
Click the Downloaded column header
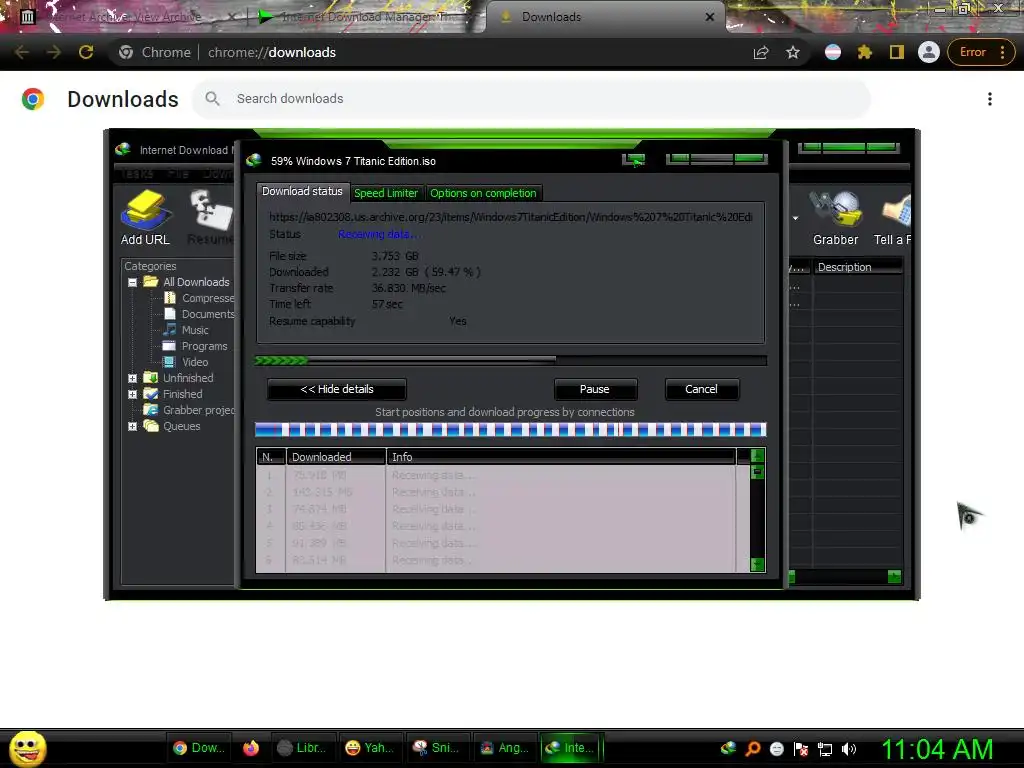point(336,456)
